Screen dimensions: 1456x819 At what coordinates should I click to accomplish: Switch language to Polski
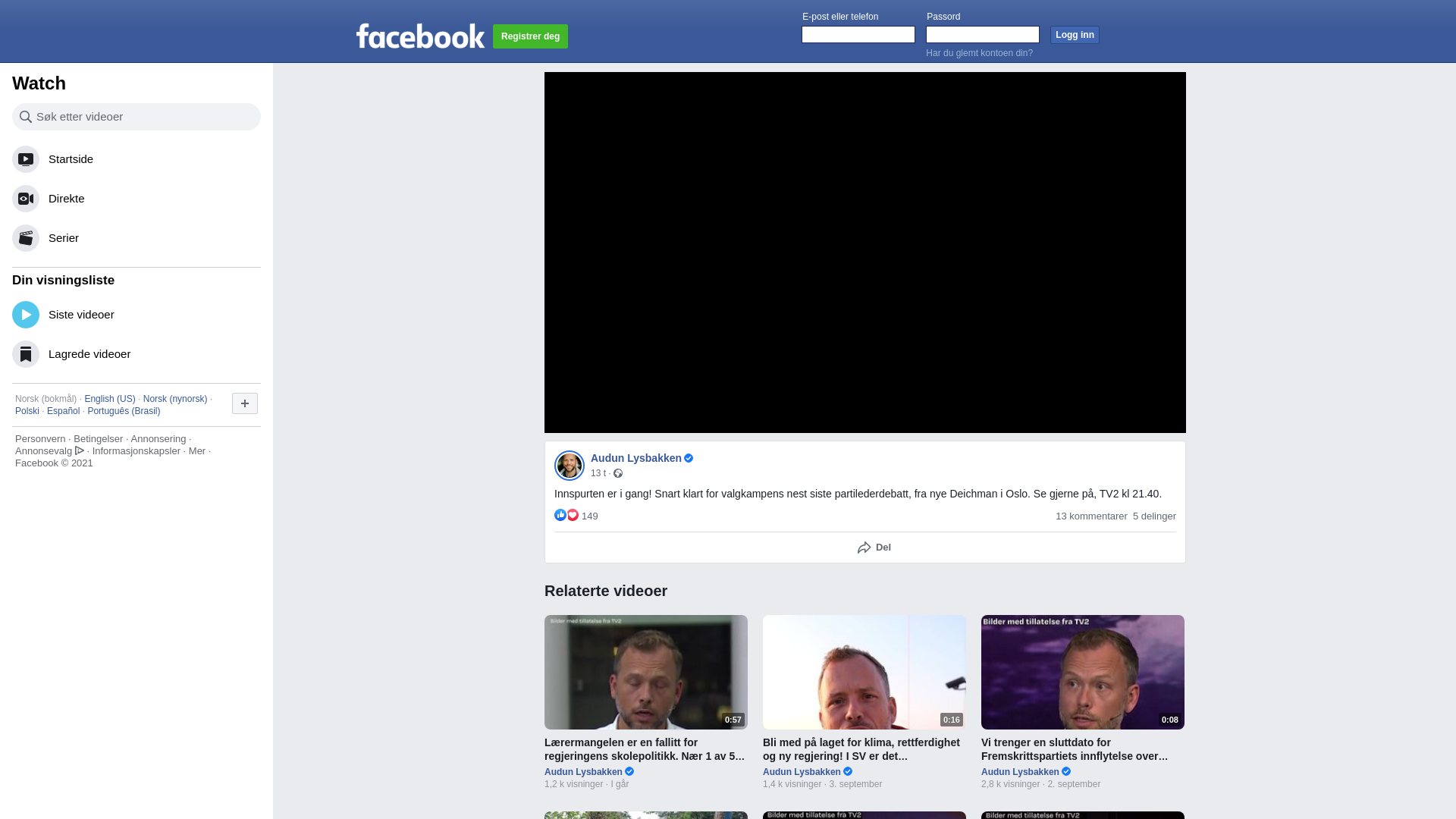(x=27, y=411)
